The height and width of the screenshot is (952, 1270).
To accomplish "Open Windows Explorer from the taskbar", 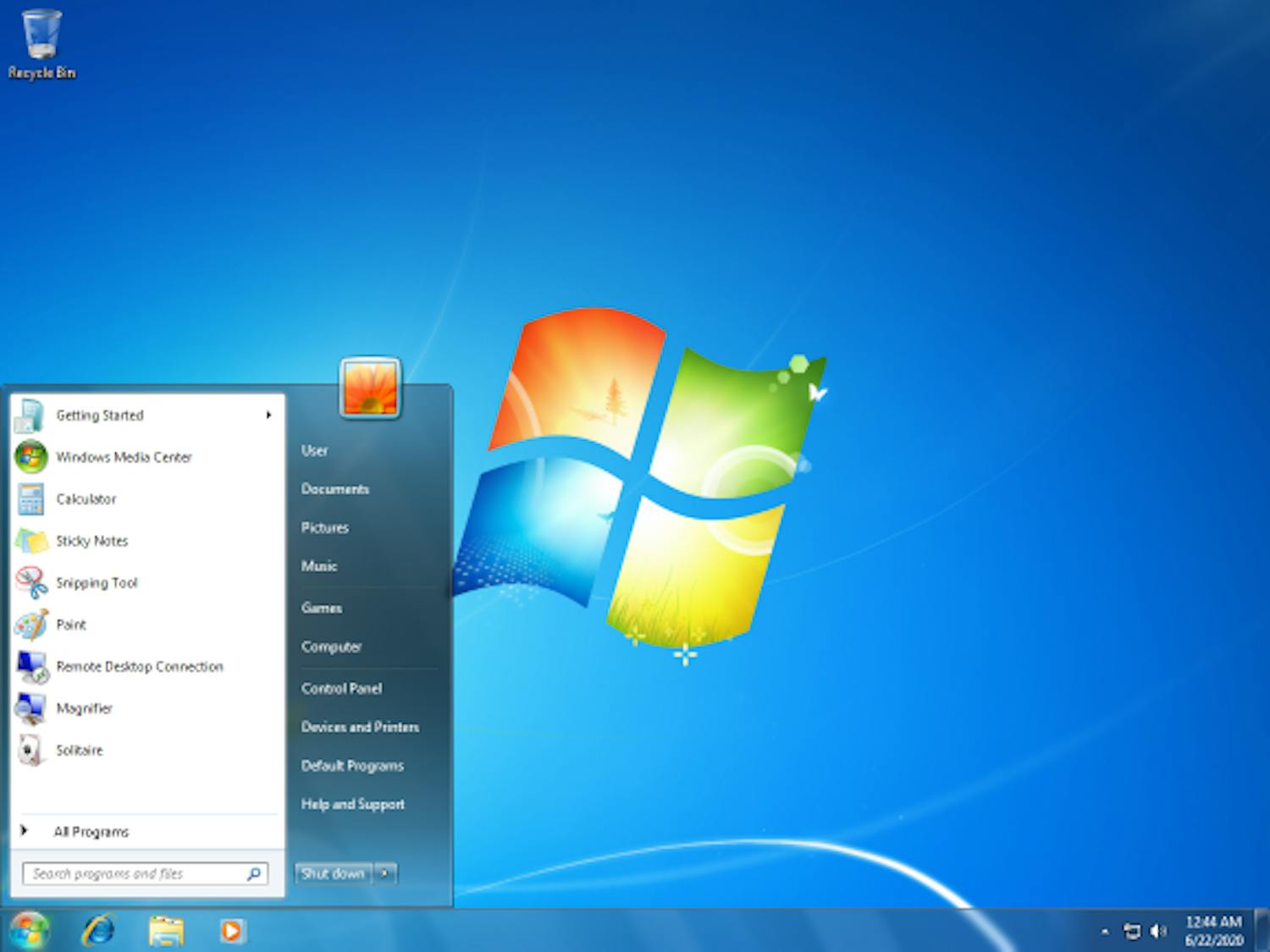I will pos(164,930).
